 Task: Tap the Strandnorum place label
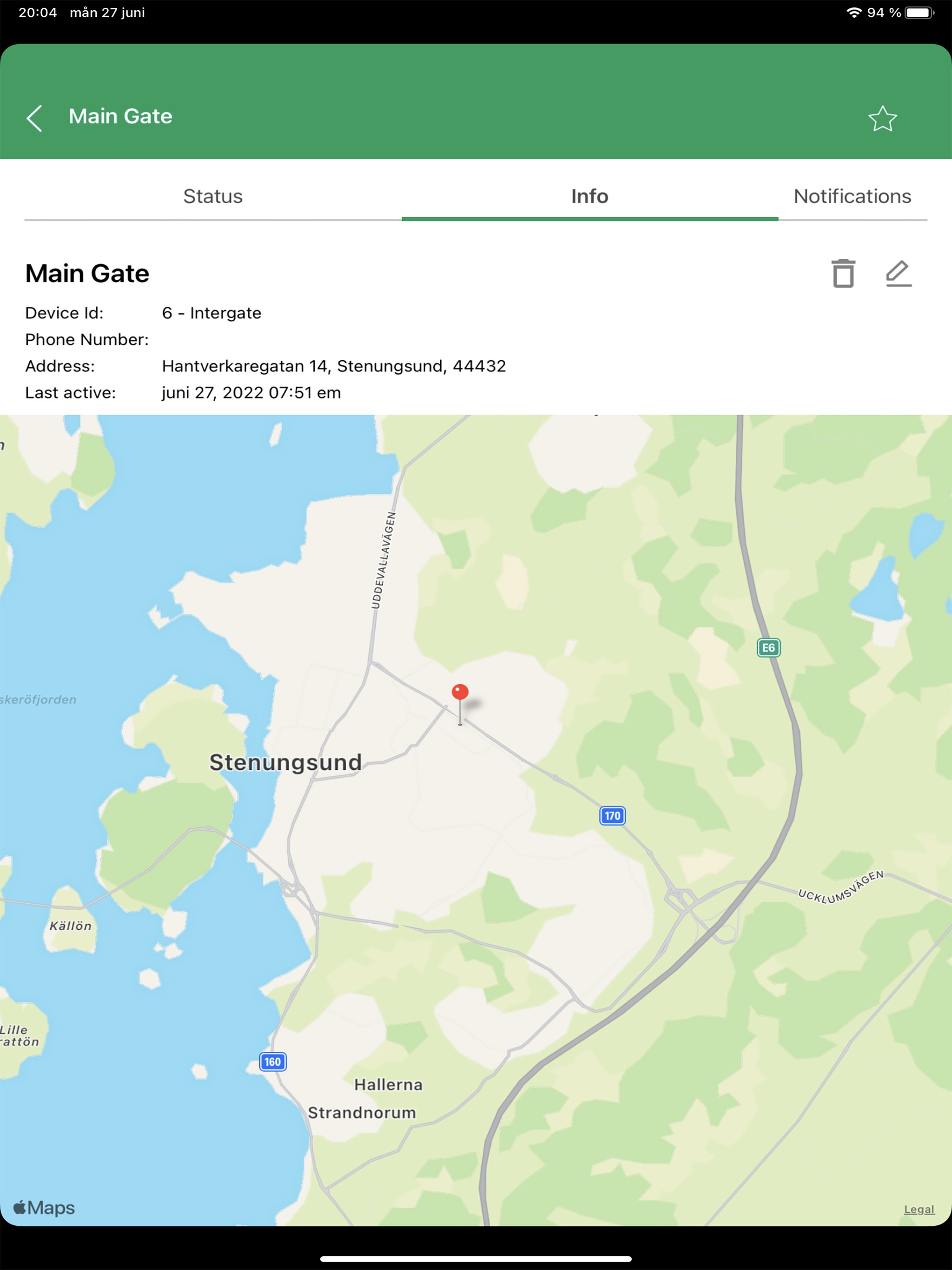pyautogui.click(x=362, y=1113)
